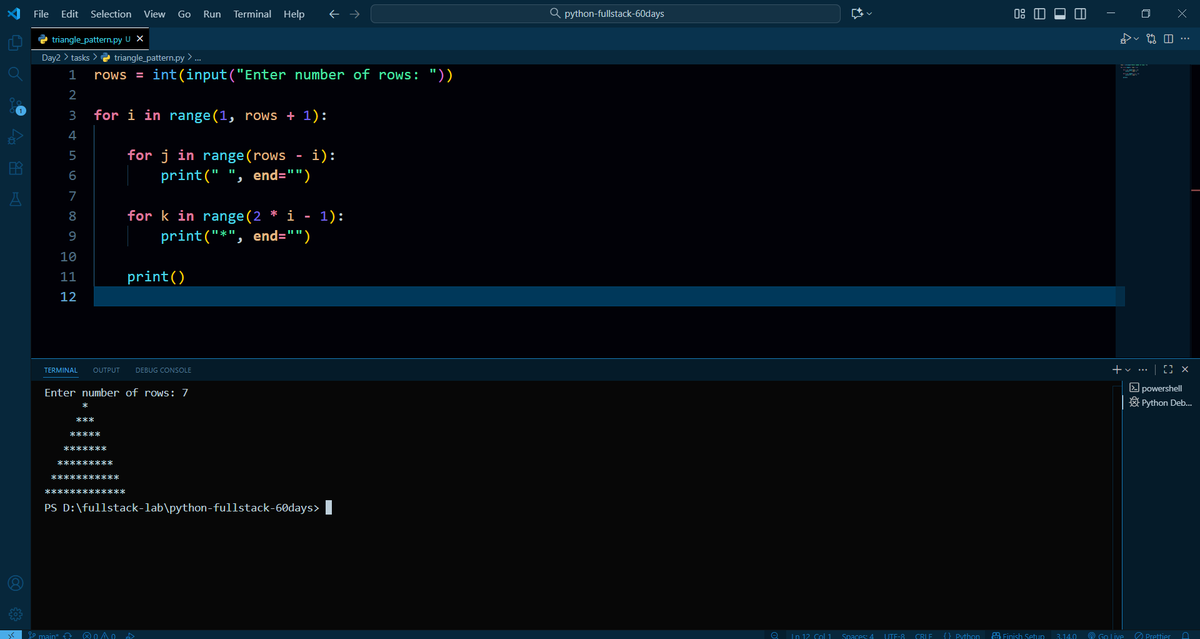The height and width of the screenshot is (639, 1200).
Task: Click Finish Setup in the status bar
Action: tap(1019, 634)
